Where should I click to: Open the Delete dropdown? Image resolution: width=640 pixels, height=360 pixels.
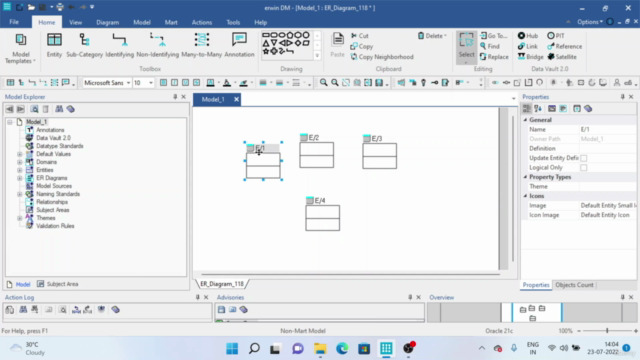pyautogui.click(x=432, y=36)
